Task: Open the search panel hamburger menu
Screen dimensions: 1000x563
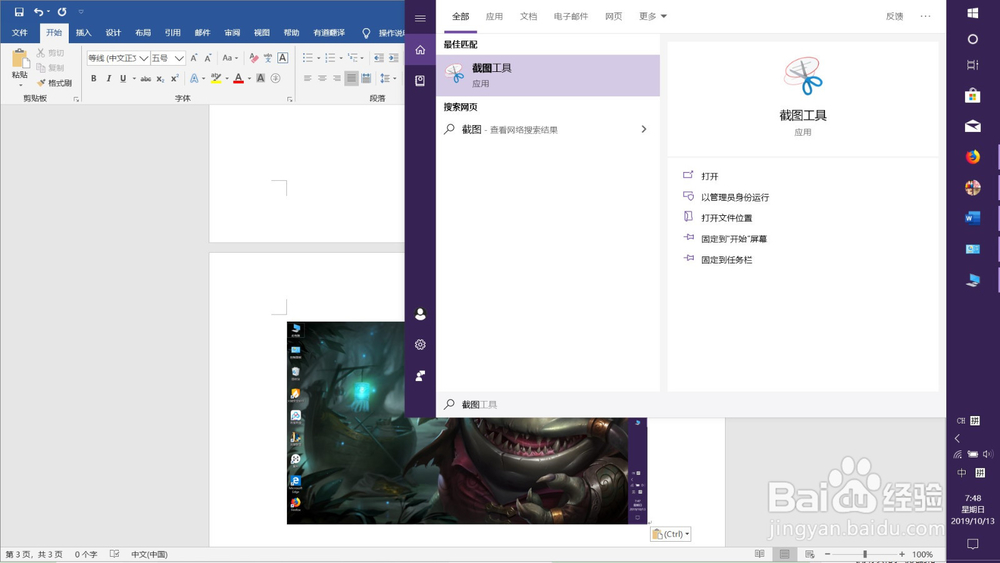Action: point(420,18)
